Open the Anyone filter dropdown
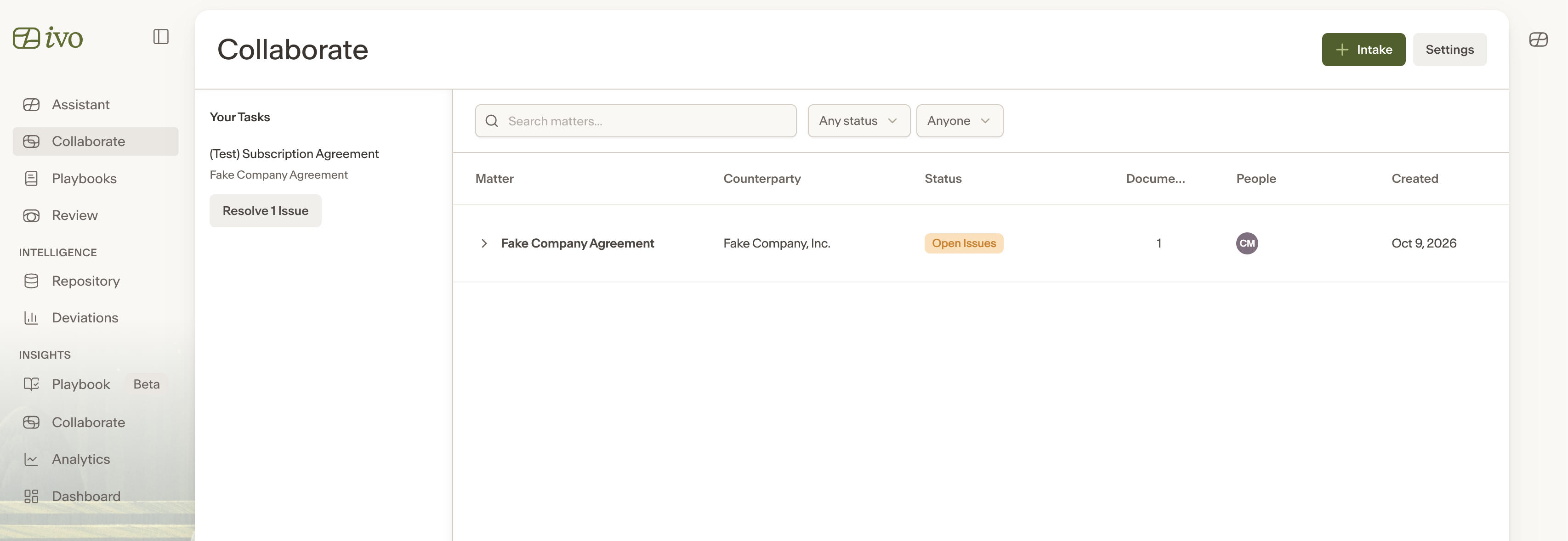The height and width of the screenshot is (541, 1568). (959, 121)
